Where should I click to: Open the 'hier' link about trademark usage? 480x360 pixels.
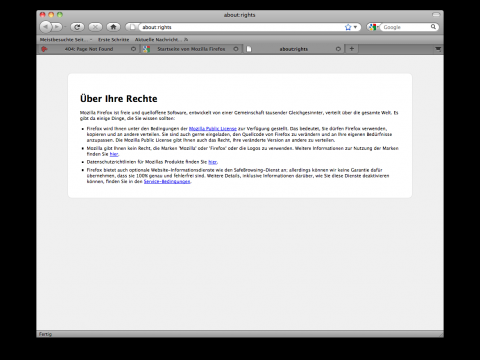pos(114,154)
